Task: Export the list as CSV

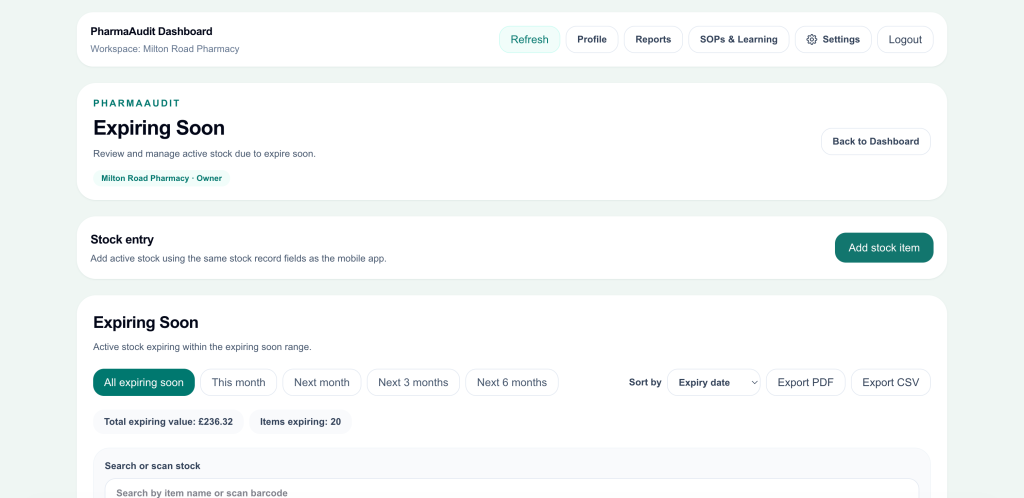Action: tap(891, 382)
